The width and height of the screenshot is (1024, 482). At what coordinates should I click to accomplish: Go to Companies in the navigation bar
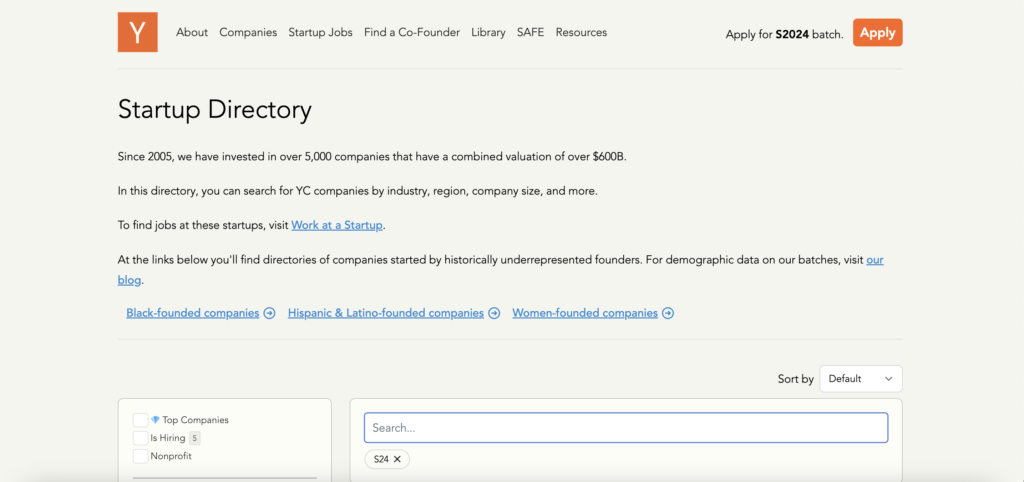[x=248, y=32]
